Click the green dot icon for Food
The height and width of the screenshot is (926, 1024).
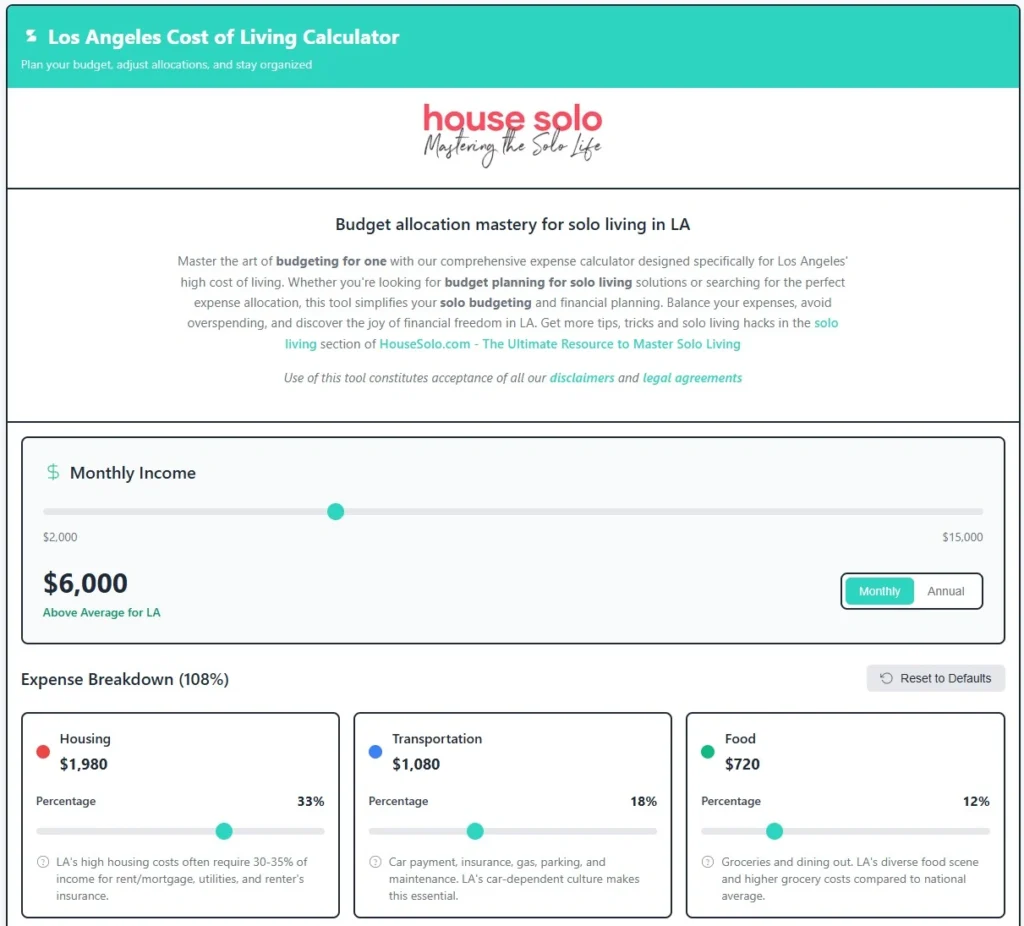[x=710, y=750]
